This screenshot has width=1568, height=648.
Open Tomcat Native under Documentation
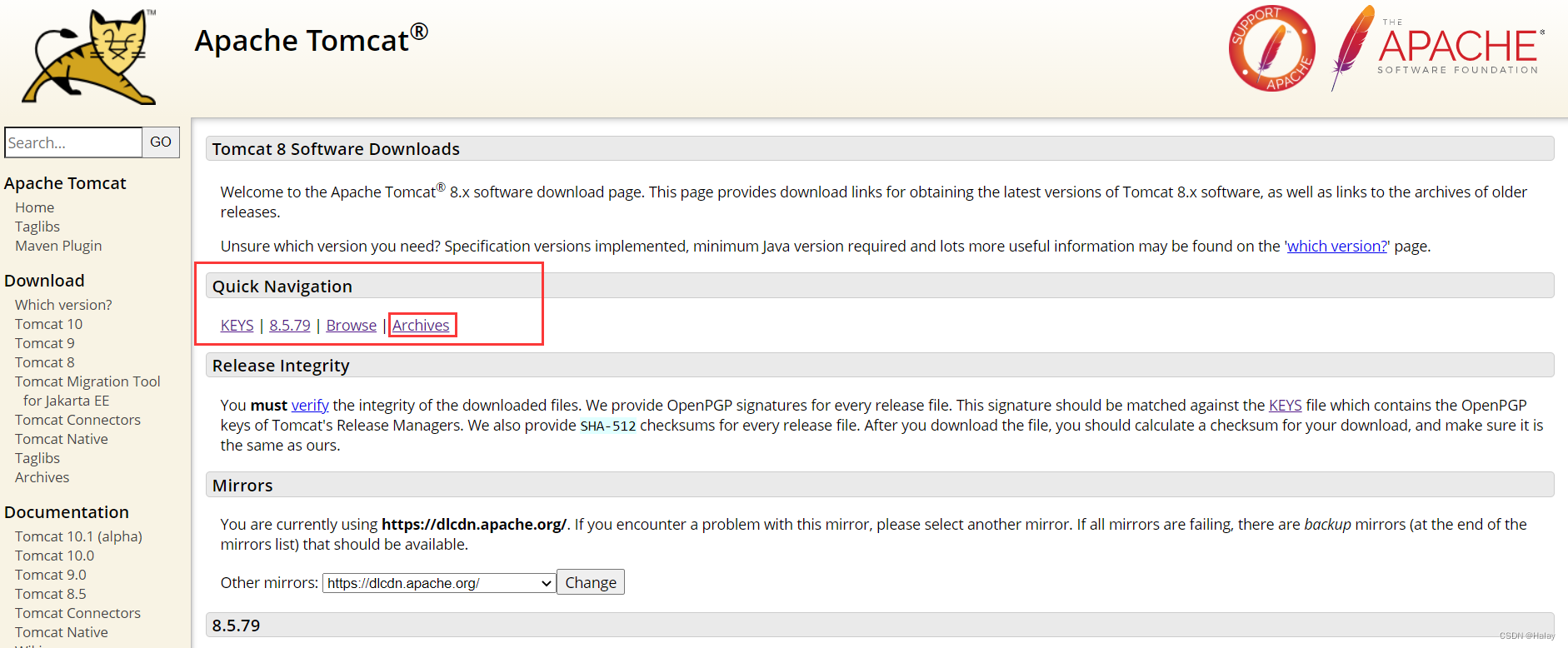pyautogui.click(x=62, y=632)
